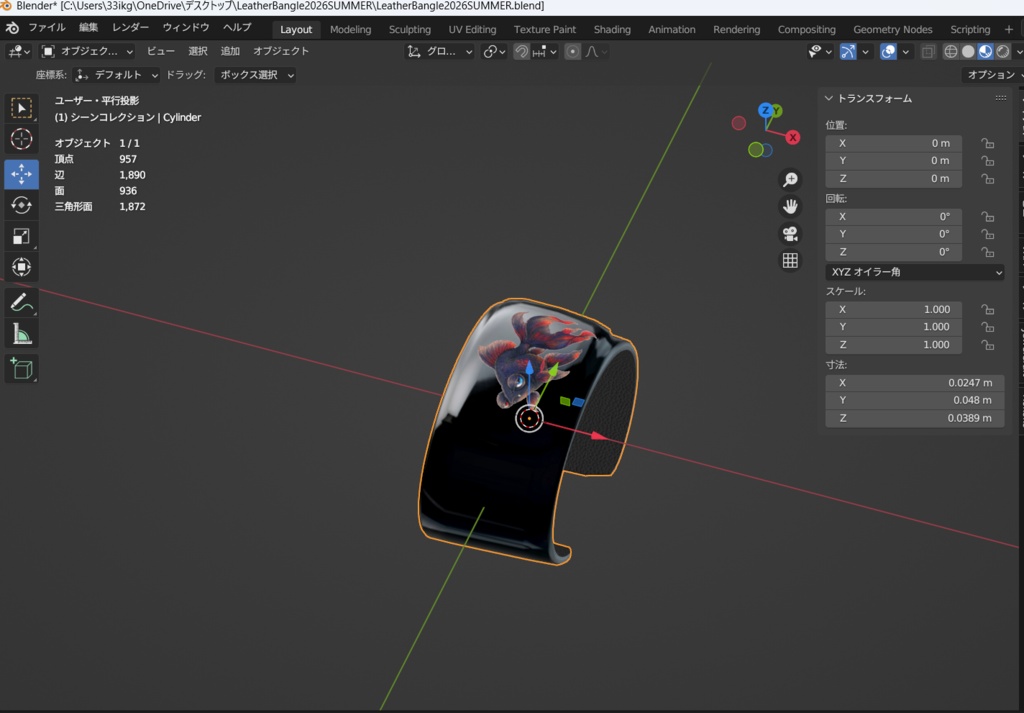Activate the 3D Cursor tool
Viewport: 1024px width, 713px height.
point(22,139)
